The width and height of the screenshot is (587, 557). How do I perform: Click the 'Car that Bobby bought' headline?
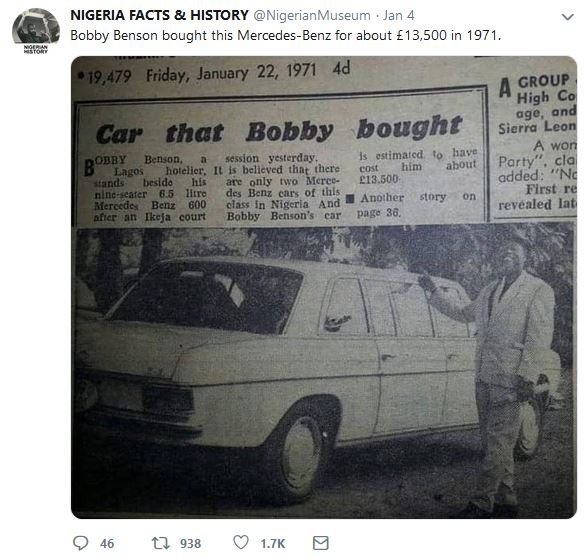tap(279, 130)
